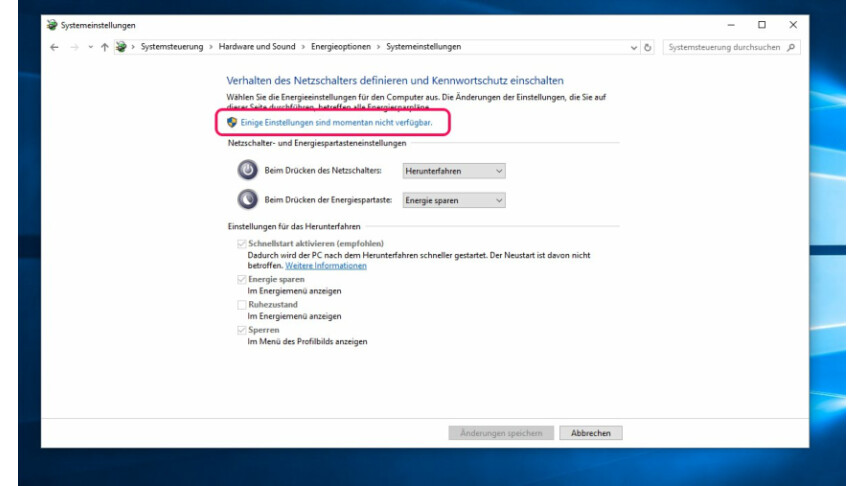The width and height of the screenshot is (864, 486).
Task: Click label Beim Drücken des Netzschalters
Action: [x=323, y=170]
